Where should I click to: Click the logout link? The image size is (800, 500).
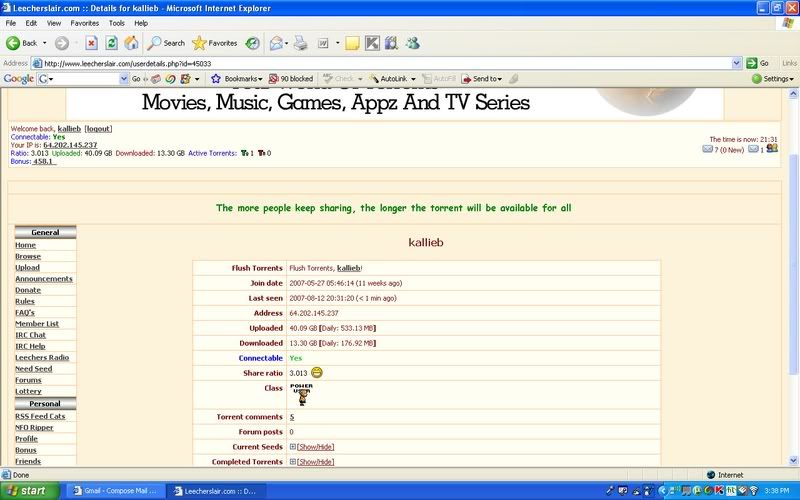[x=98, y=129]
